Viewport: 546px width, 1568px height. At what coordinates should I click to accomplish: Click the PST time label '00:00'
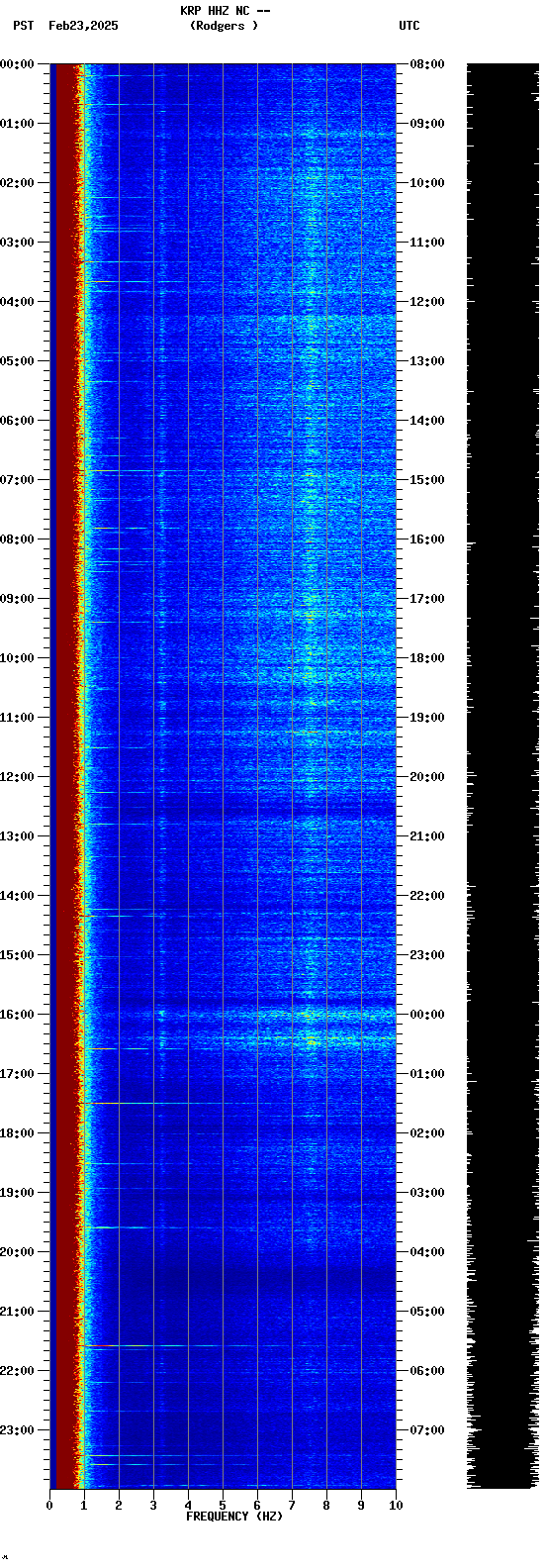[17, 64]
